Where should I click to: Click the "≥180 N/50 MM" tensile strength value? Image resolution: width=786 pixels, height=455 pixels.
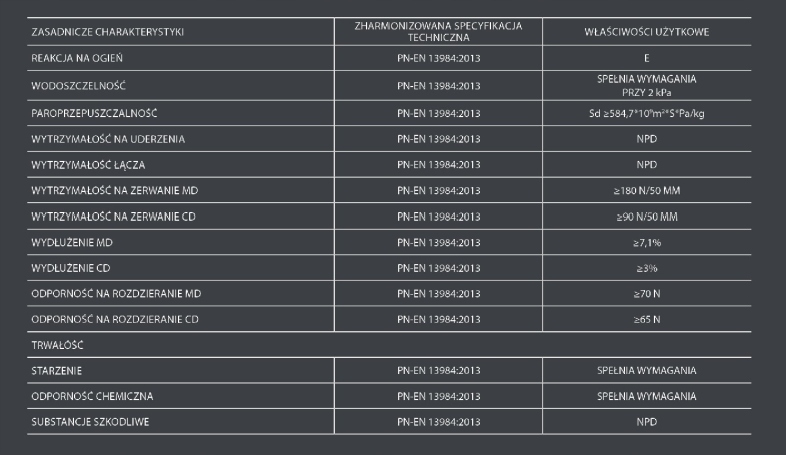pyautogui.click(x=647, y=190)
